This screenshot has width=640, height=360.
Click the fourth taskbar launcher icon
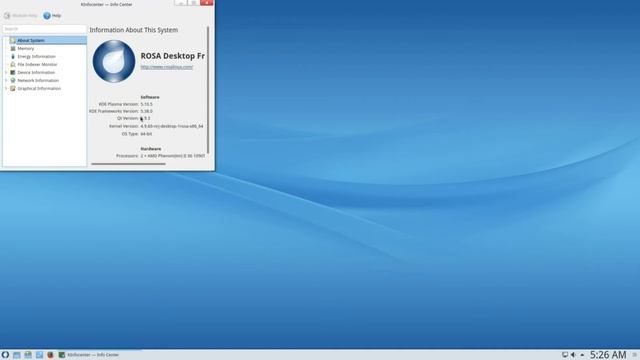point(39,355)
